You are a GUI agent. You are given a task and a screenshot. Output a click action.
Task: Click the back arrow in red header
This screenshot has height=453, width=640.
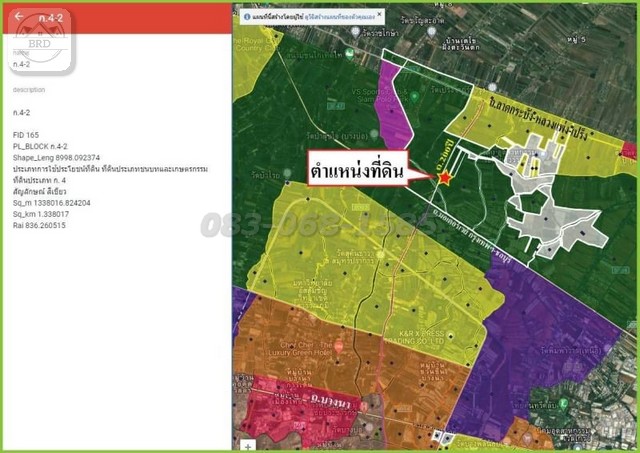point(19,16)
